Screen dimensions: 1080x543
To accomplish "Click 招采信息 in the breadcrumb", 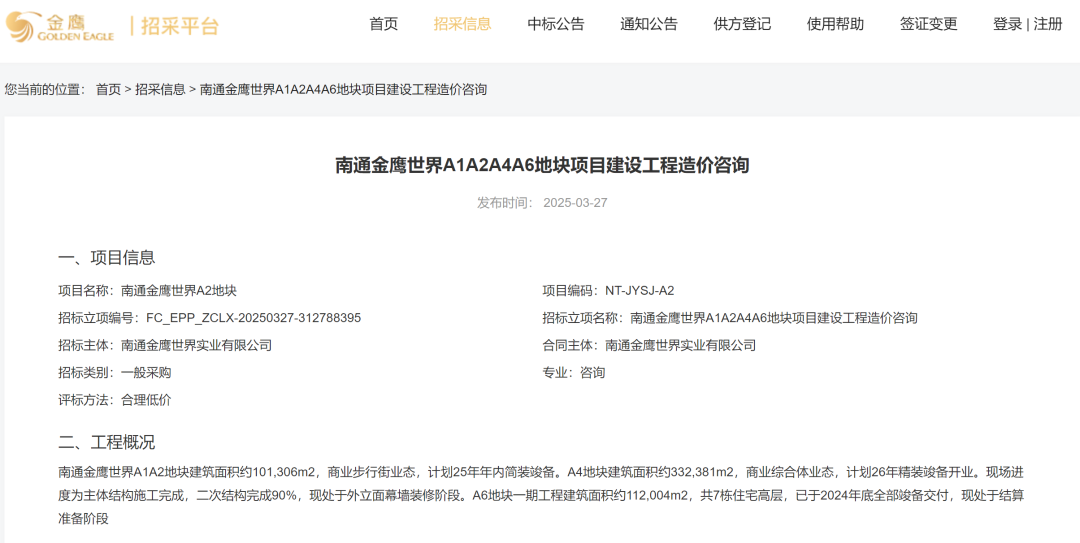I will click(x=160, y=90).
